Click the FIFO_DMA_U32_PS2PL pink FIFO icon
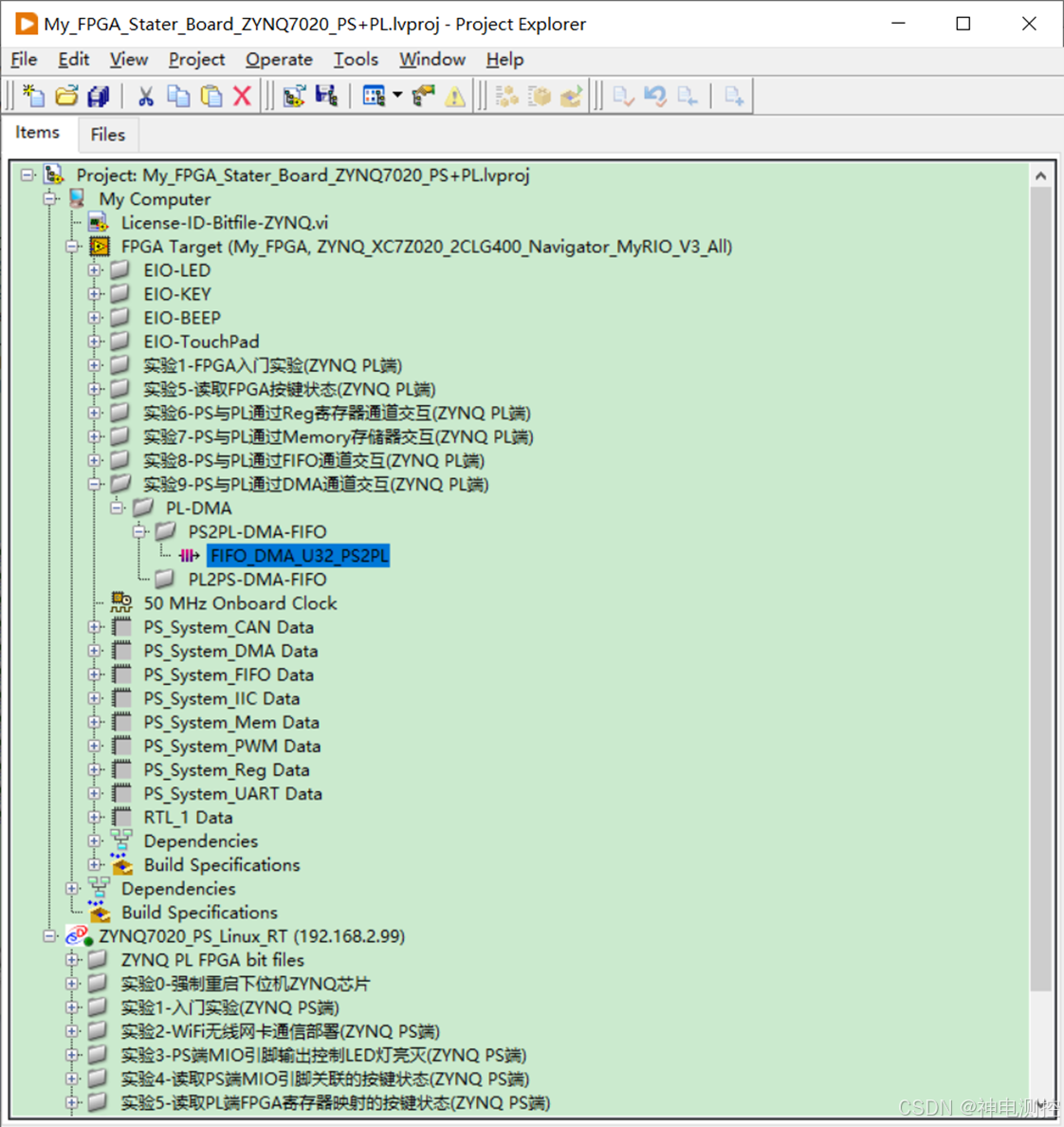 click(189, 556)
